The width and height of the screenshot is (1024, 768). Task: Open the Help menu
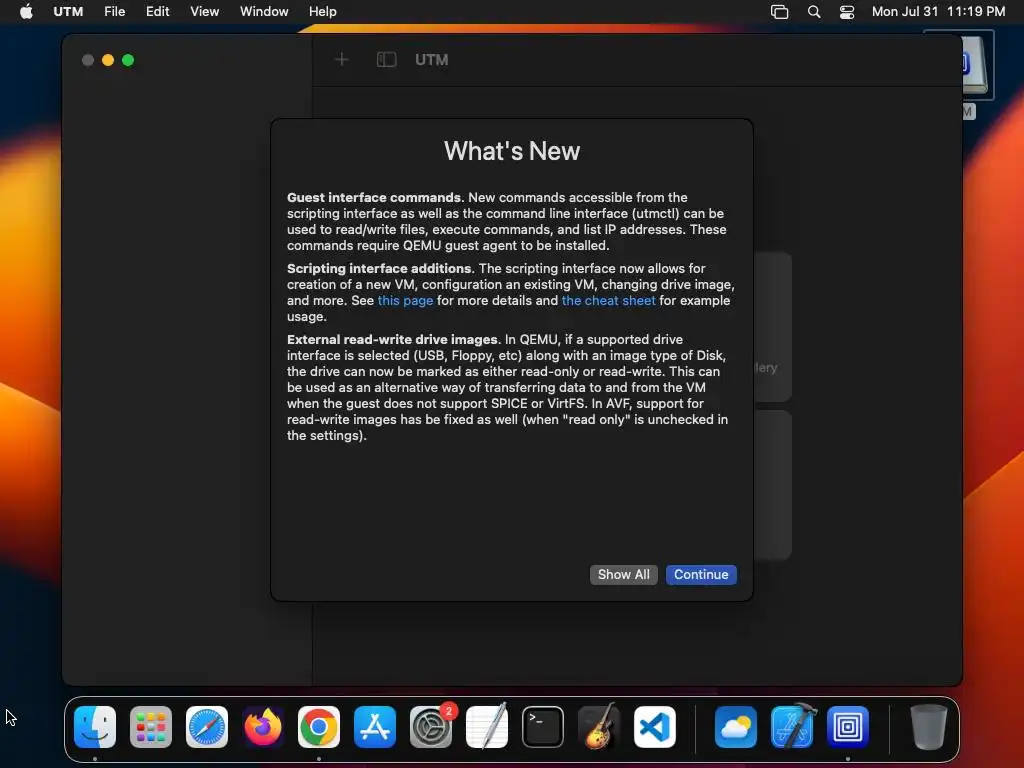(323, 12)
